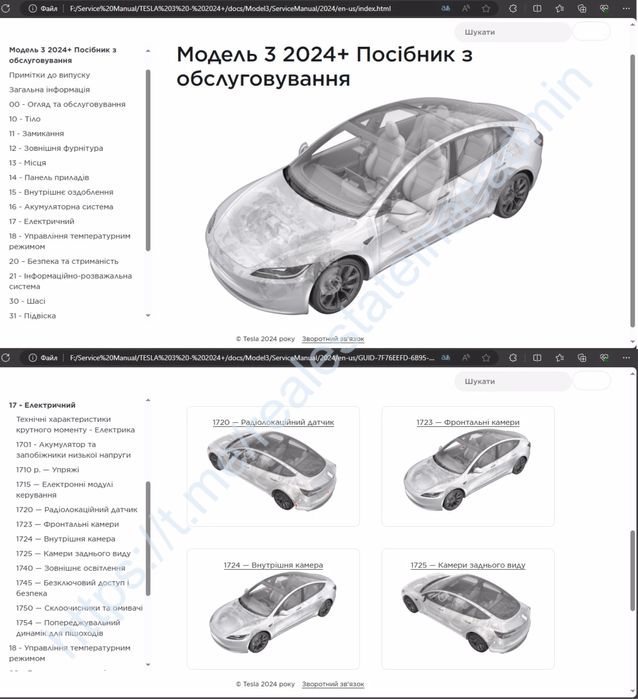Image resolution: width=638 pixels, height=699 pixels.
Task: Open browser essentials heart icon in the top window
Action: click(604, 8)
